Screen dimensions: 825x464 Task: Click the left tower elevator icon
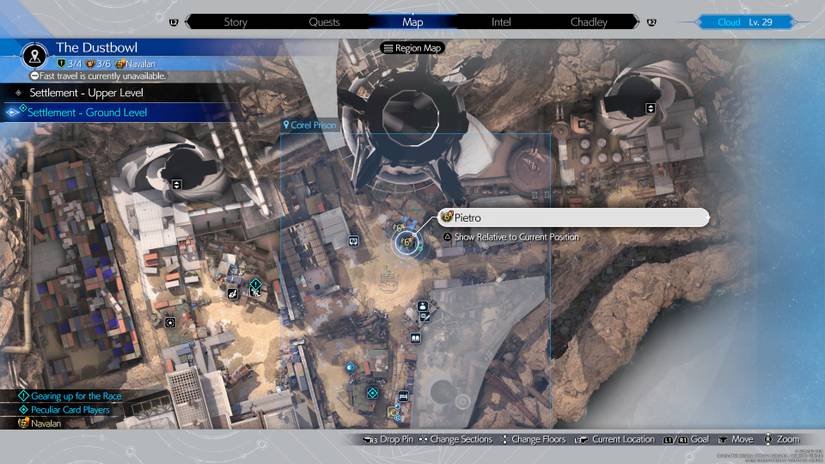point(176,184)
